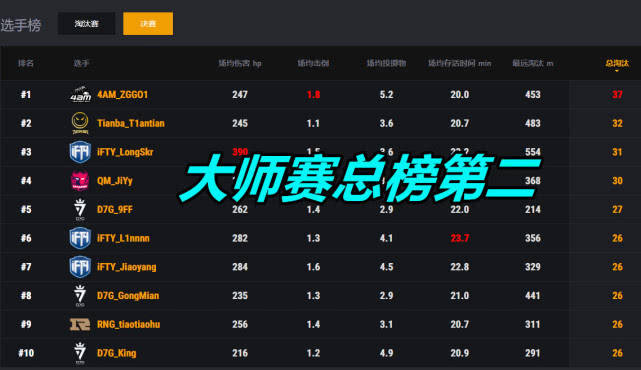Click the Tianba smiley team logo
641x370 pixels.
tap(80, 123)
